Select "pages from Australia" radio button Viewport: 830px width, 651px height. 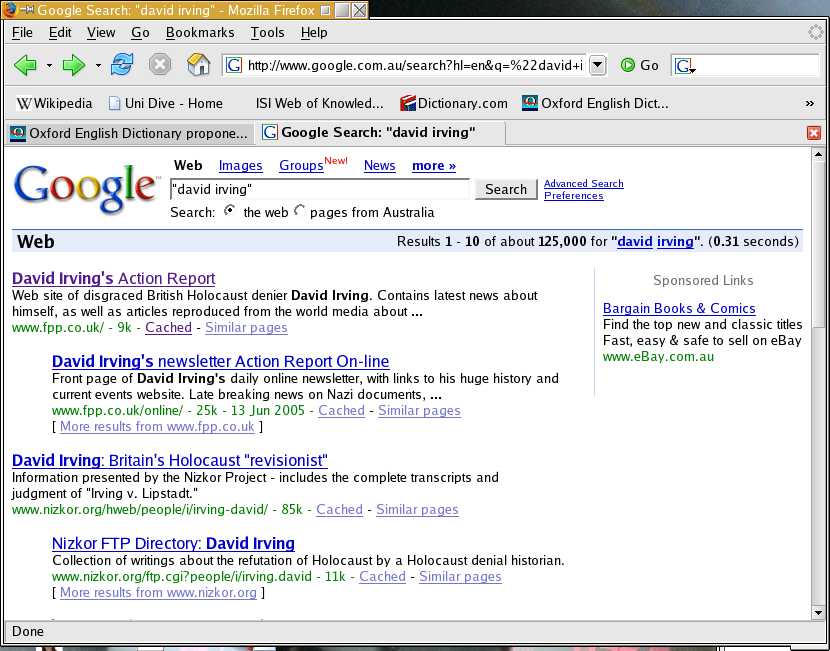point(300,211)
